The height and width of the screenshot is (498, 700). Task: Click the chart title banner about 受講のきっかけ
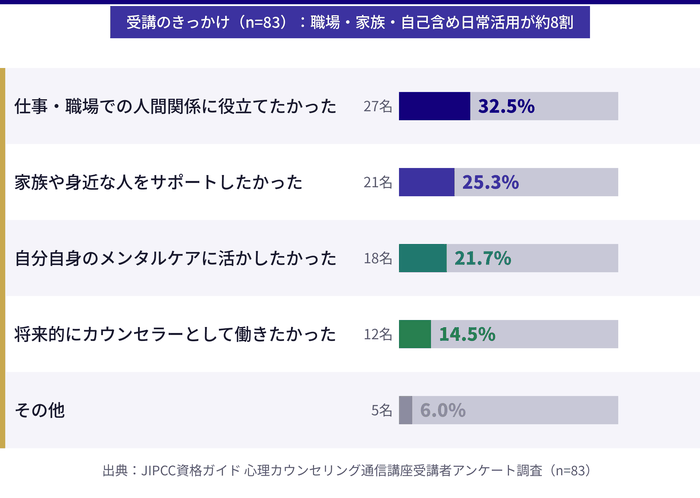(349, 21)
